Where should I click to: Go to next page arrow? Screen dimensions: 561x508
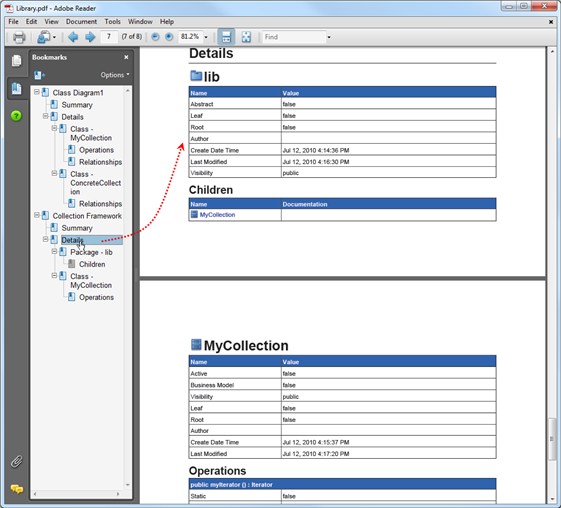[90, 37]
